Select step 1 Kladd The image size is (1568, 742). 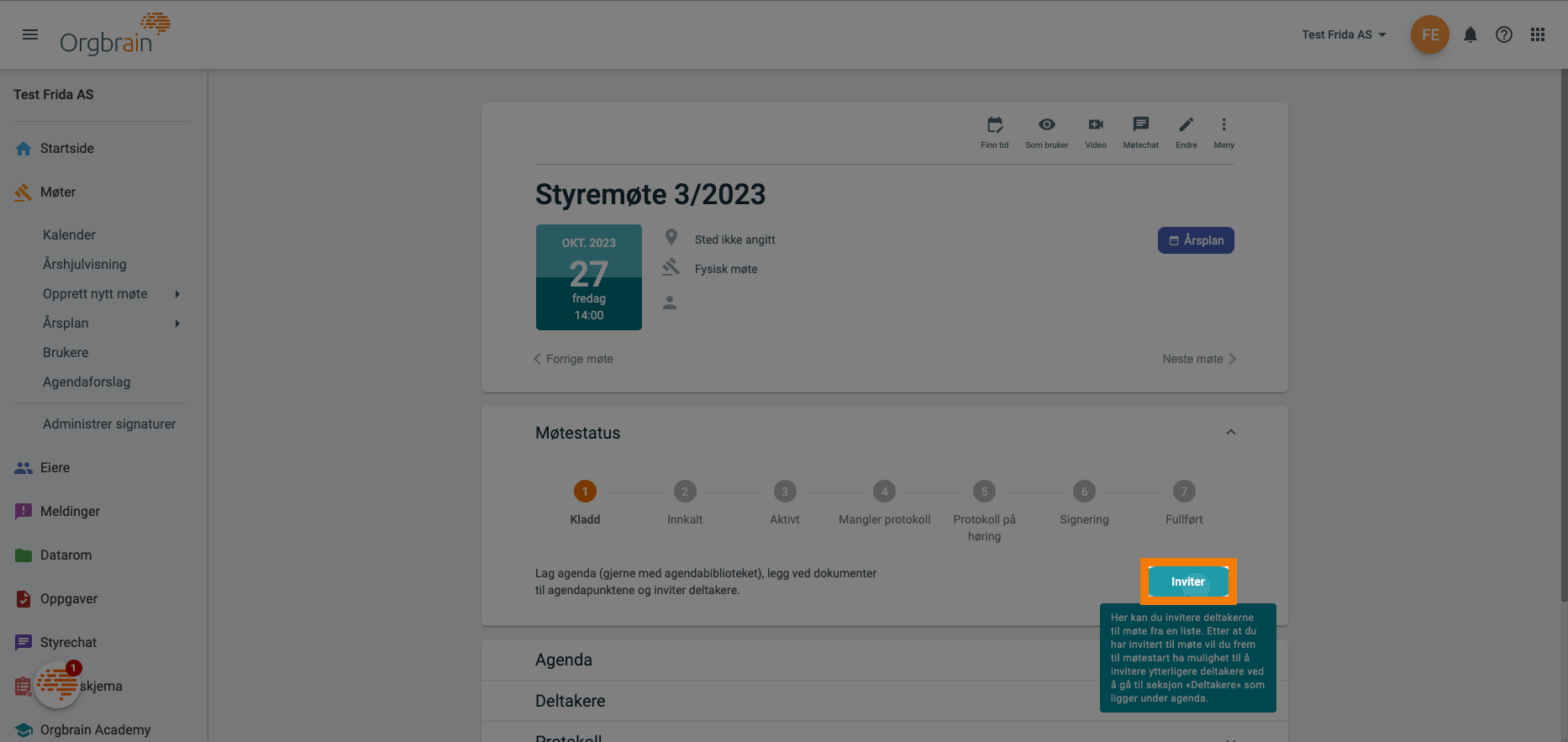[585, 503]
